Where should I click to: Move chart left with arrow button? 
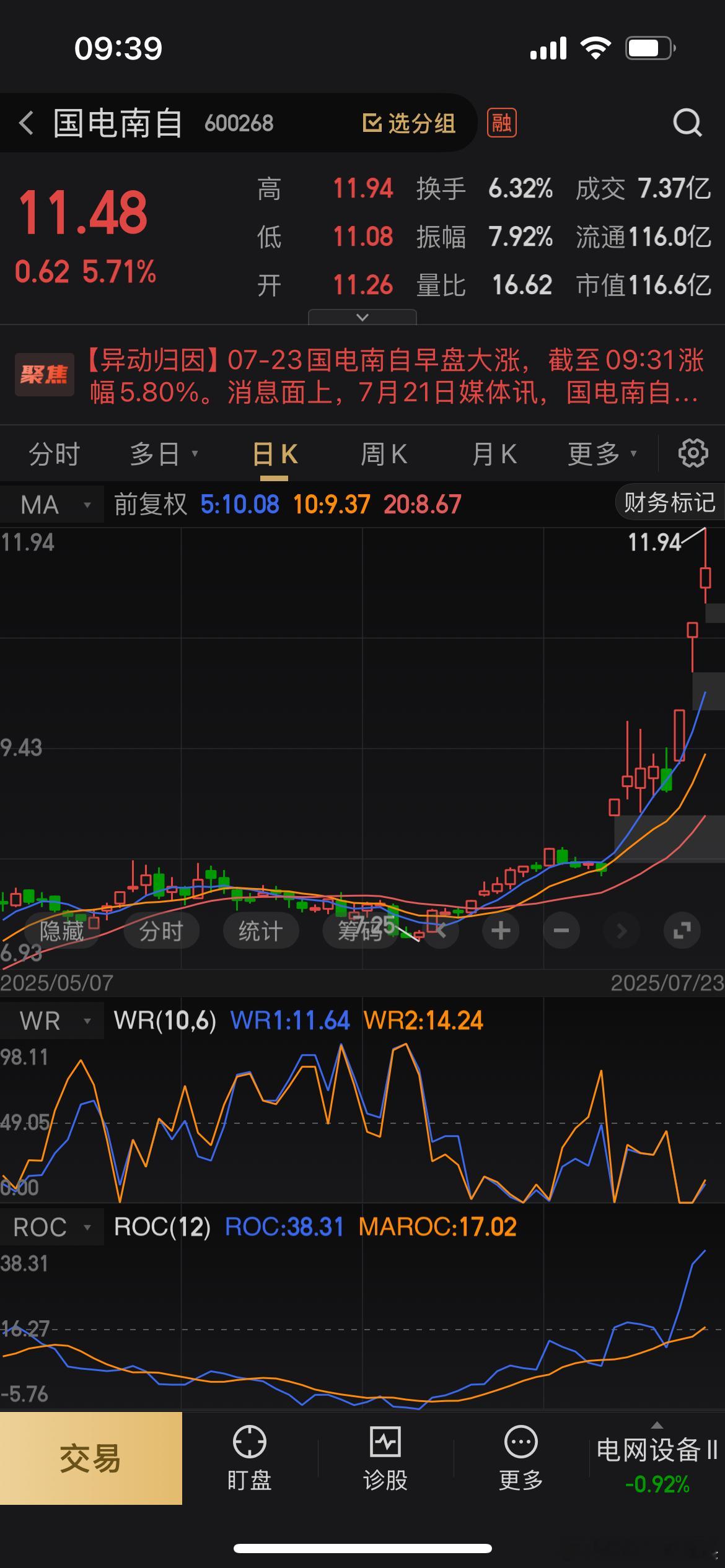pyautogui.click(x=441, y=930)
